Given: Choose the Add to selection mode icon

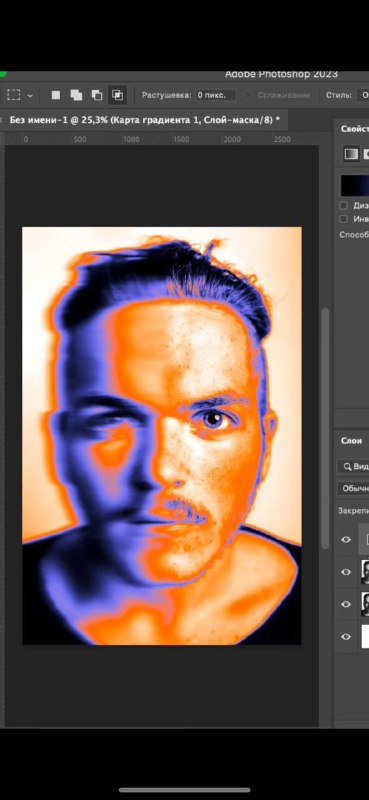Looking at the screenshot, I should click(77, 95).
